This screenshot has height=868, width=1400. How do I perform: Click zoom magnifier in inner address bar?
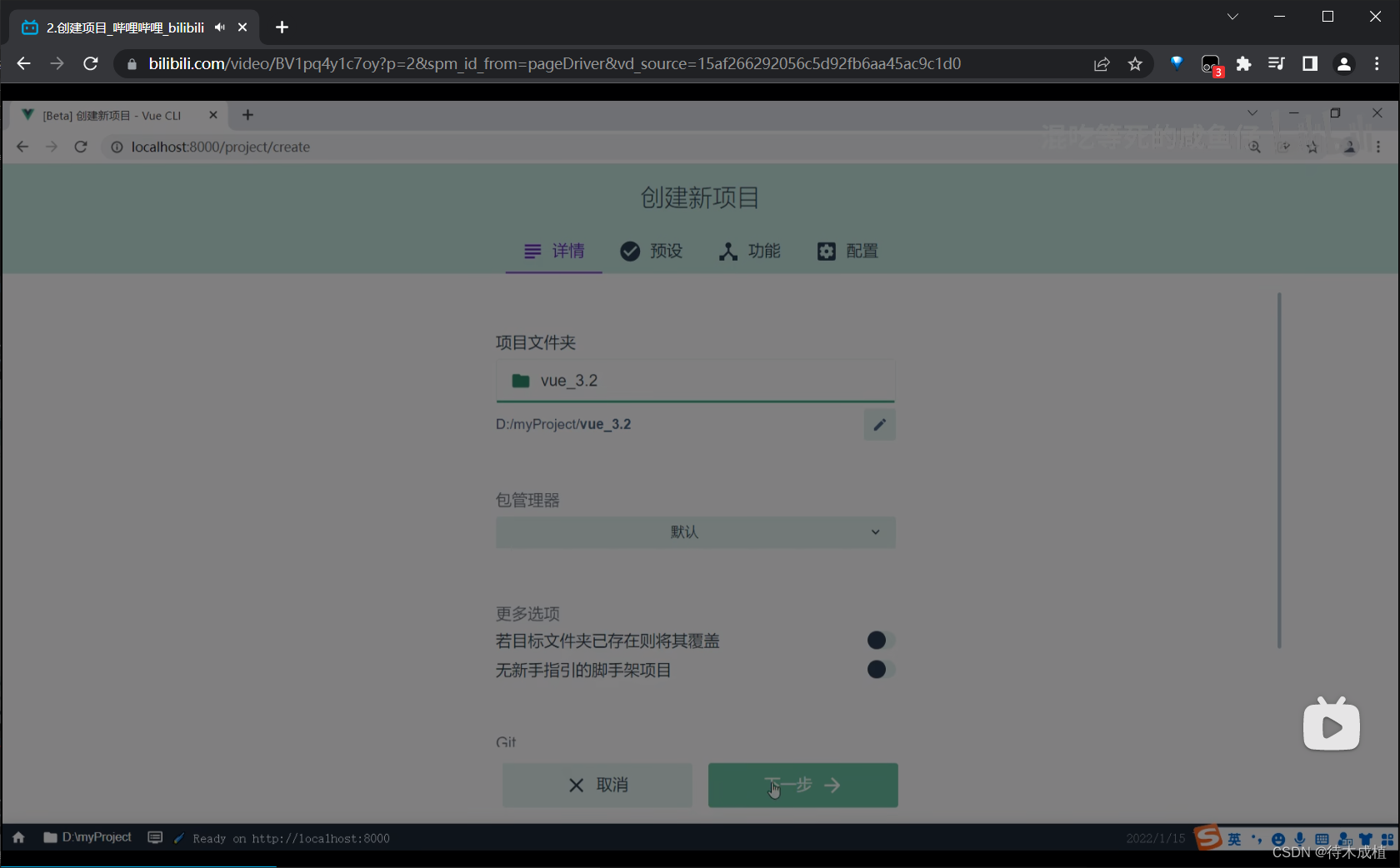point(1254,147)
